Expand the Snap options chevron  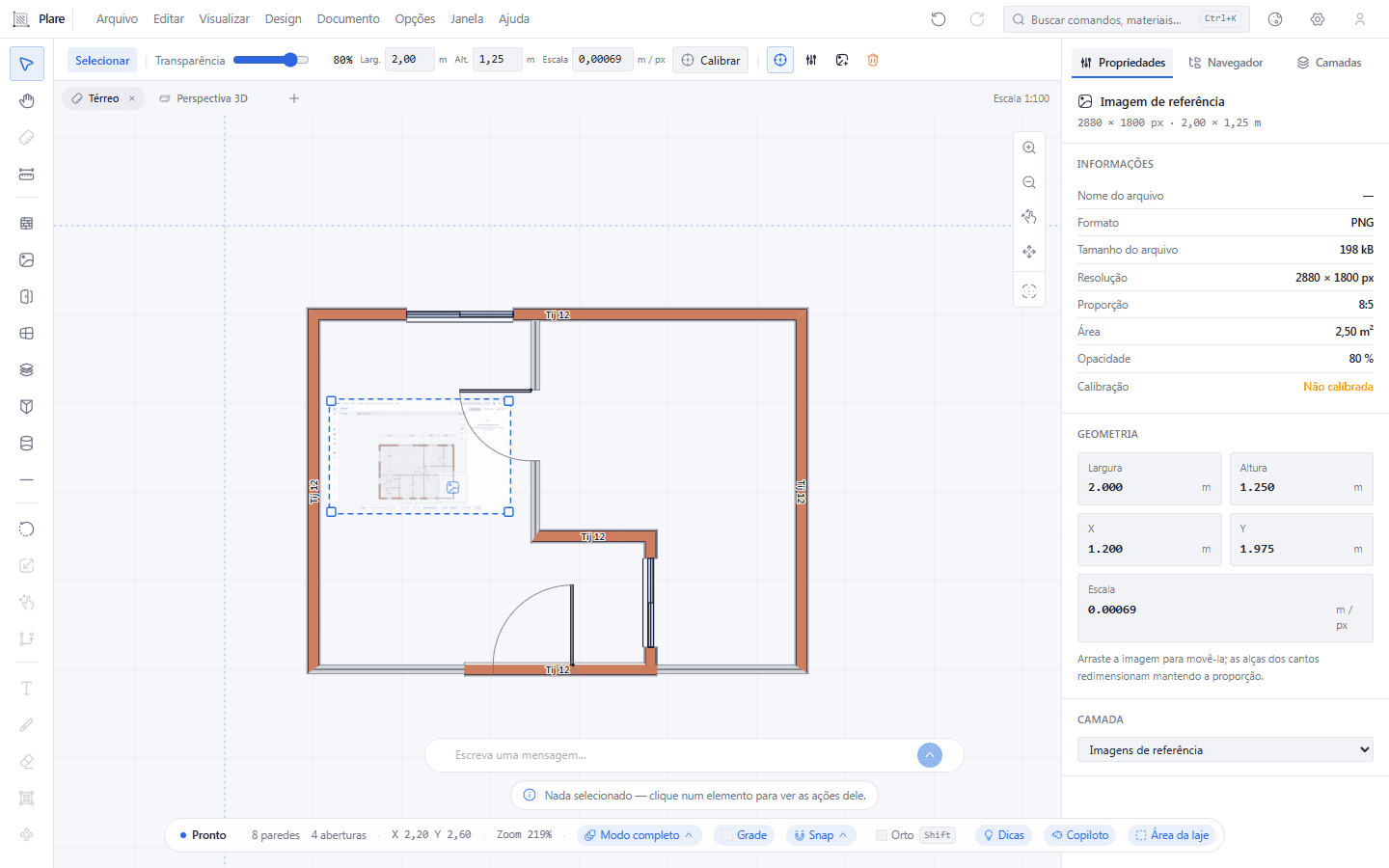tap(843, 835)
